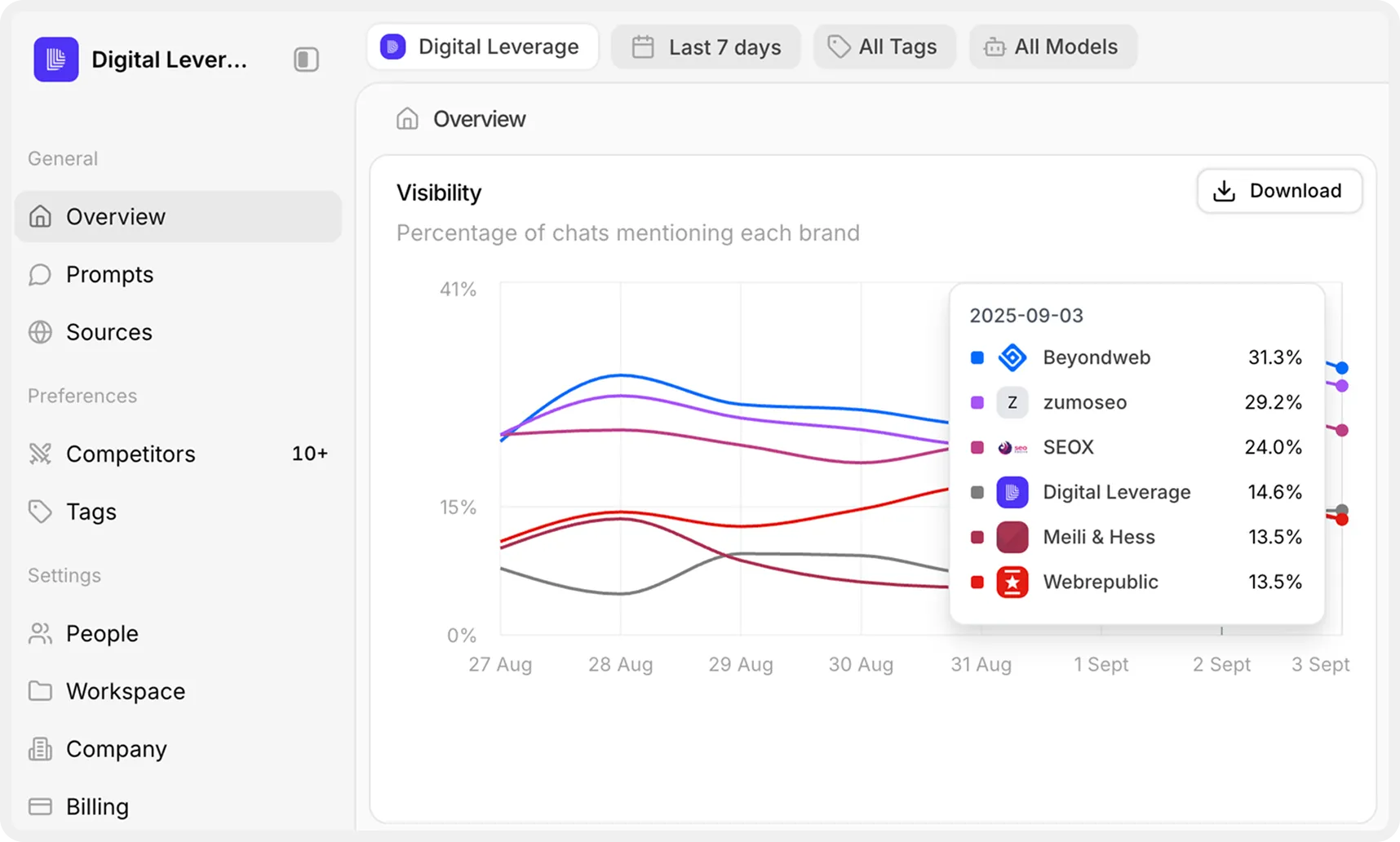
Task: Click the red swatch beside Webrepublic
Action: [977, 582]
